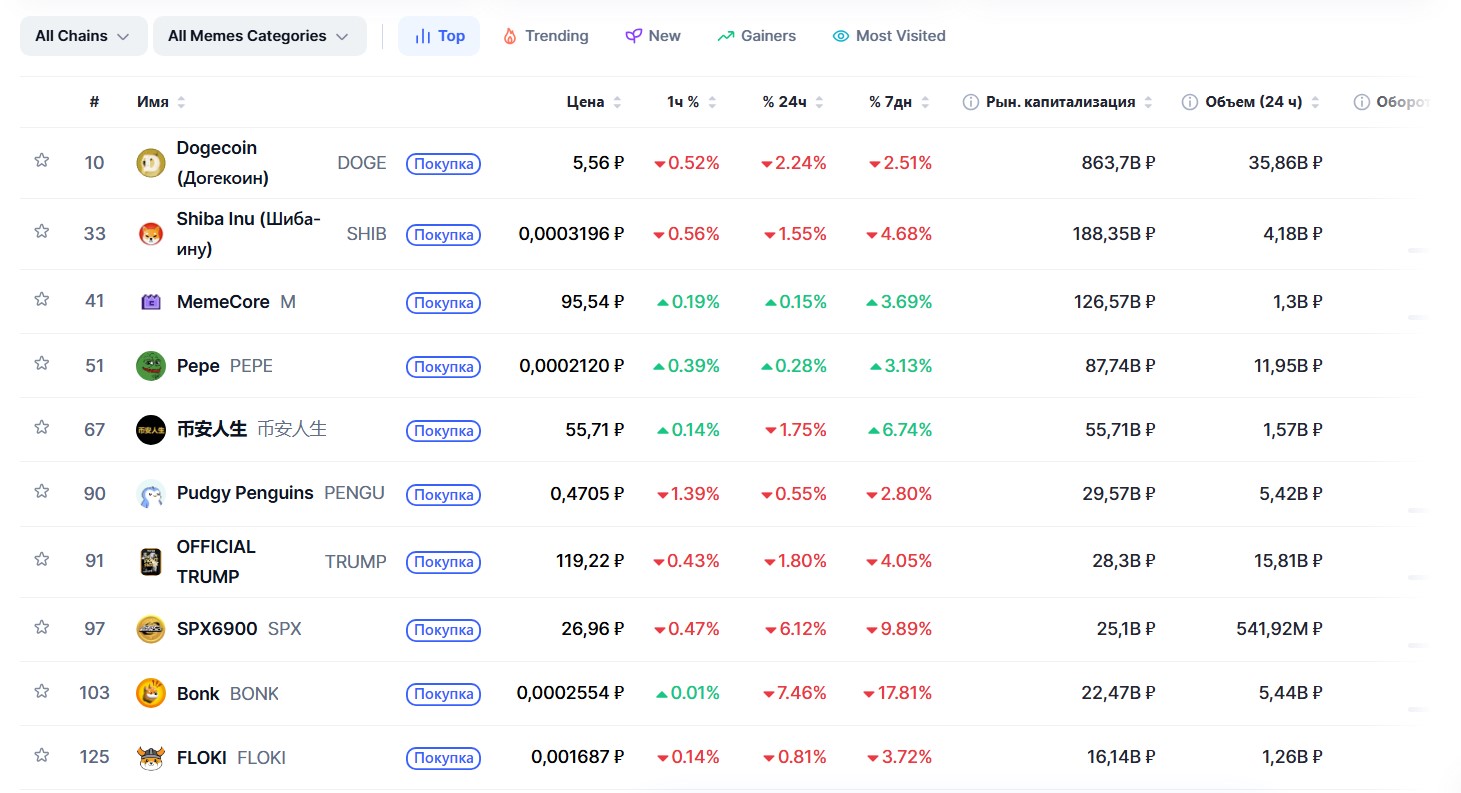Viewport: 1461px width, 793px height.
Task: Star Dogecoin to add to watchlist
Action: coord(41,160)
